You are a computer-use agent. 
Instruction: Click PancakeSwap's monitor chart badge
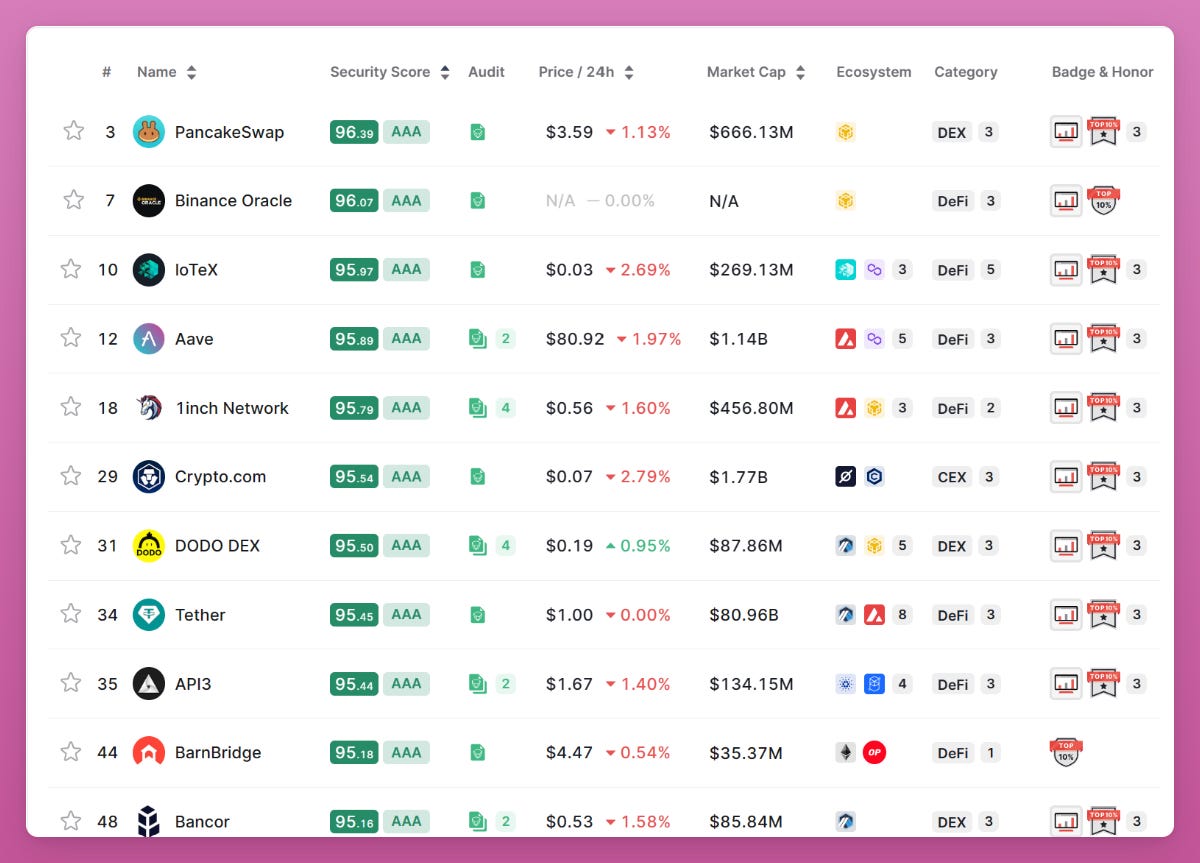[x=1066, y=131]
